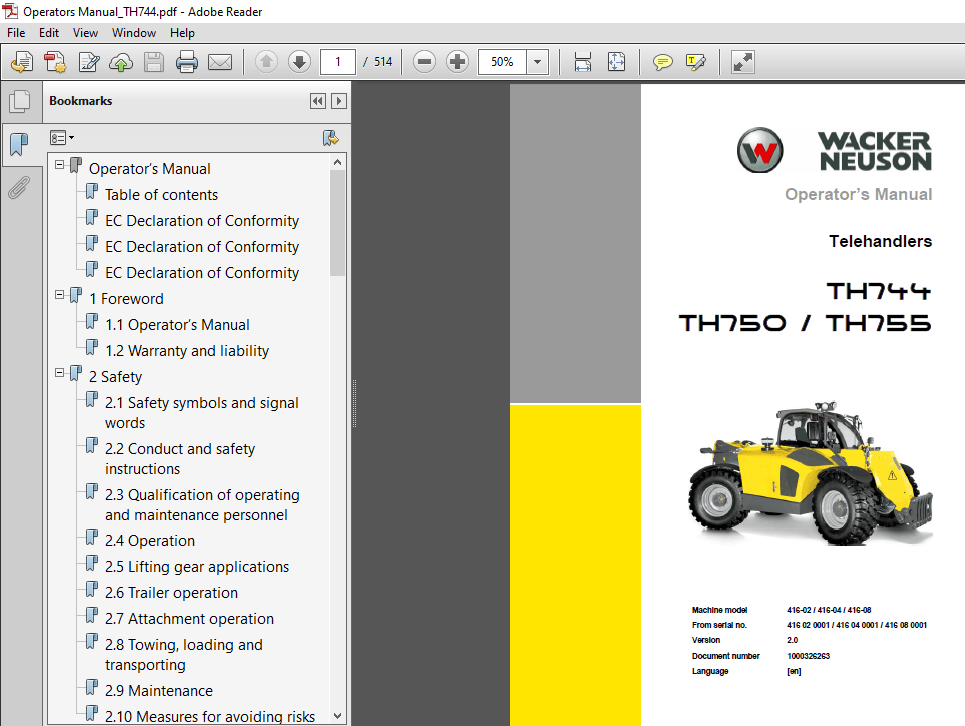965x726 pixels.
Task: Switch to full screen reading mode
Action: pos(741,61)
